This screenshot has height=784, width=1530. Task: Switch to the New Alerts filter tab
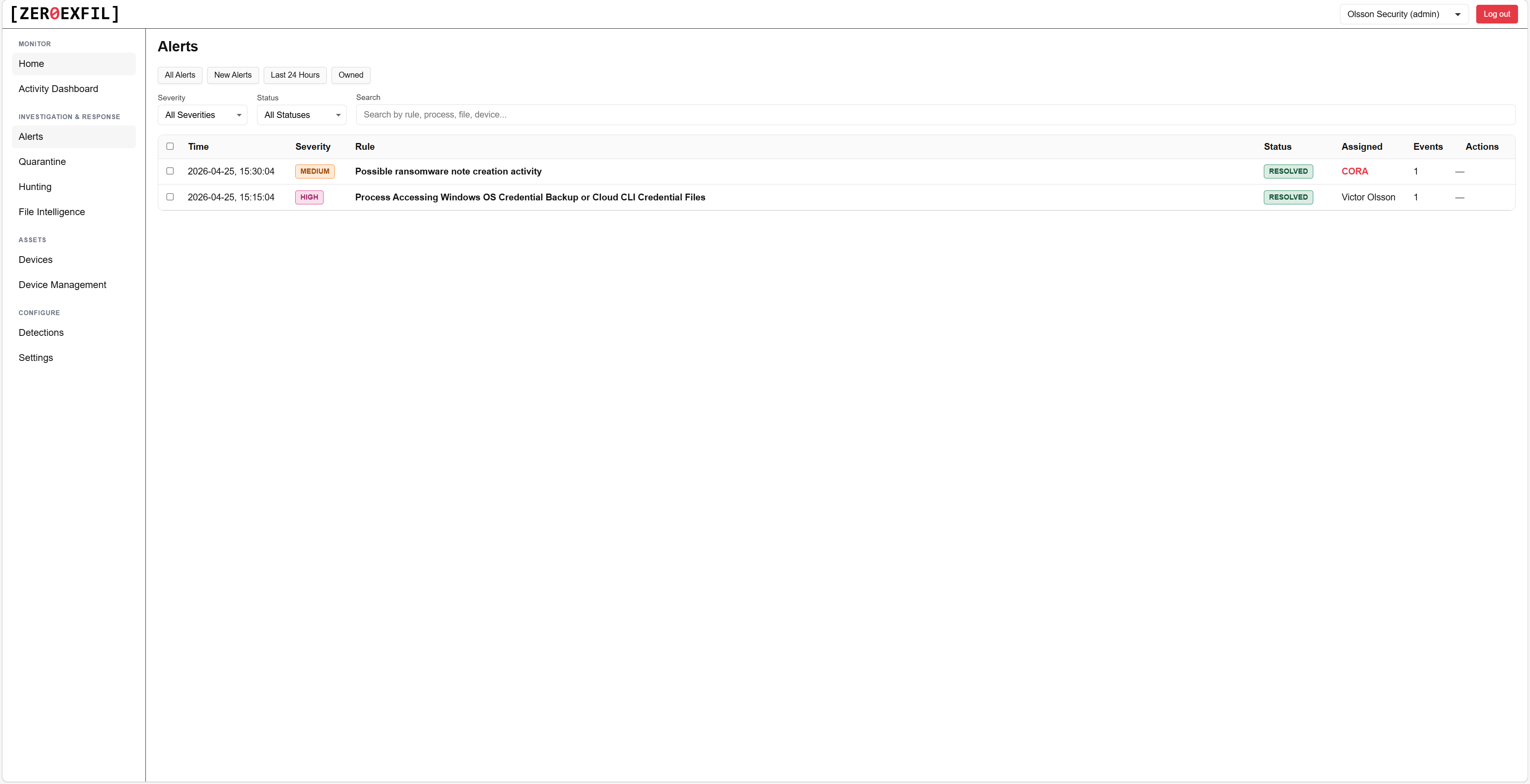(232, 75)
